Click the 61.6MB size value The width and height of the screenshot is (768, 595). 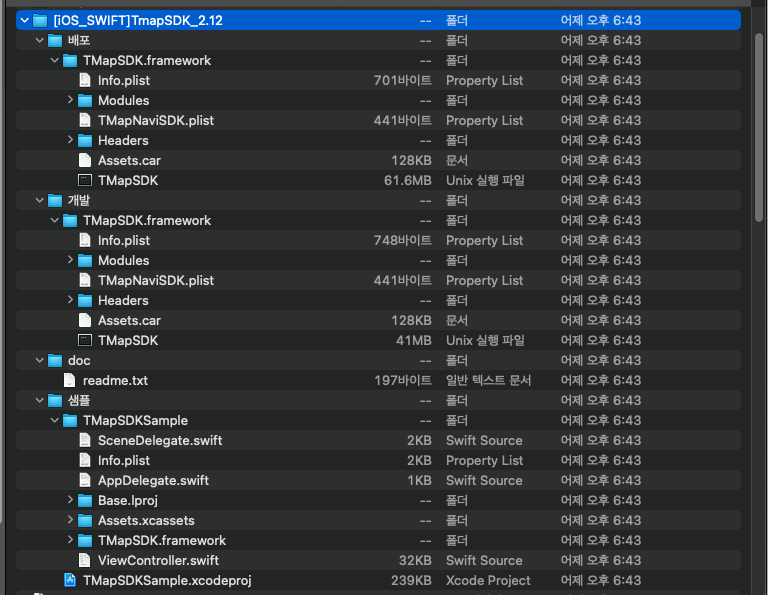(408, 180)
